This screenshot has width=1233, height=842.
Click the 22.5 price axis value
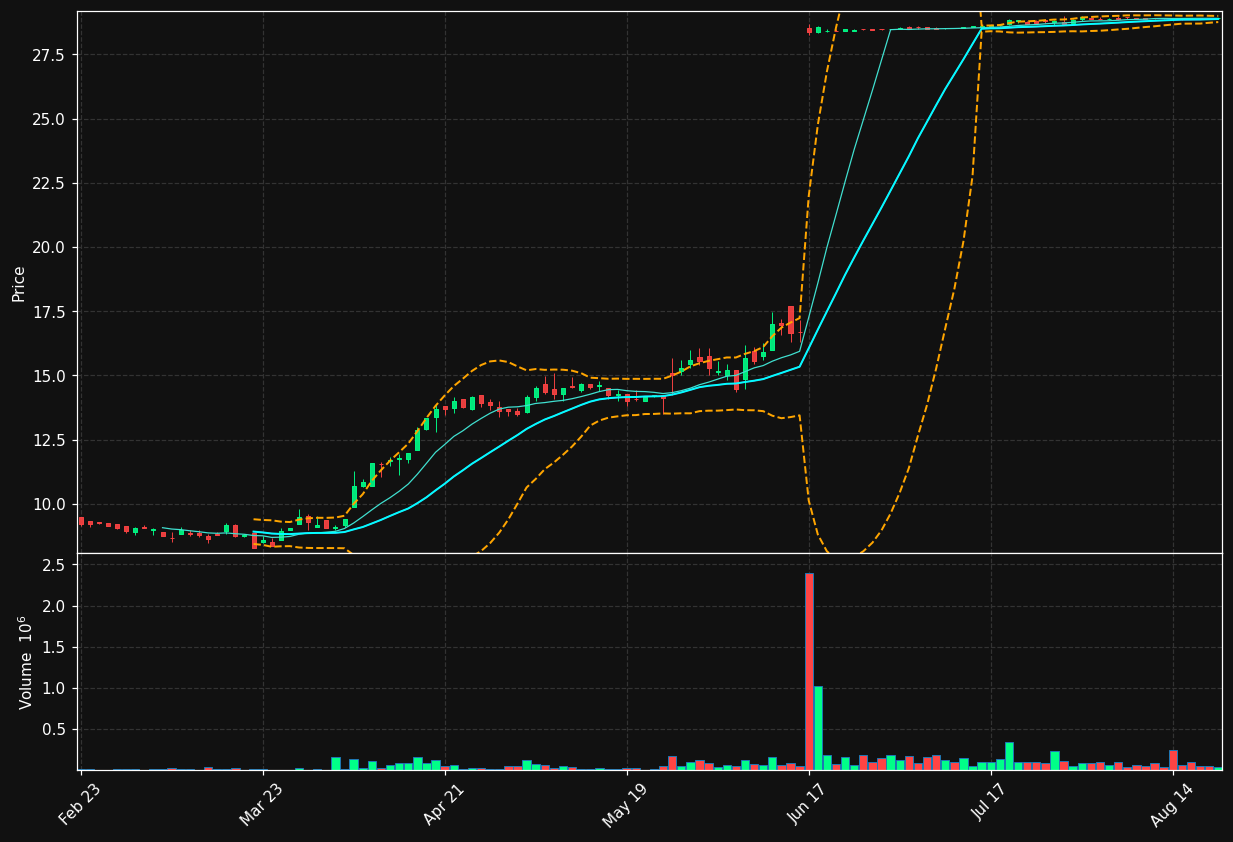tap(48, 183)
